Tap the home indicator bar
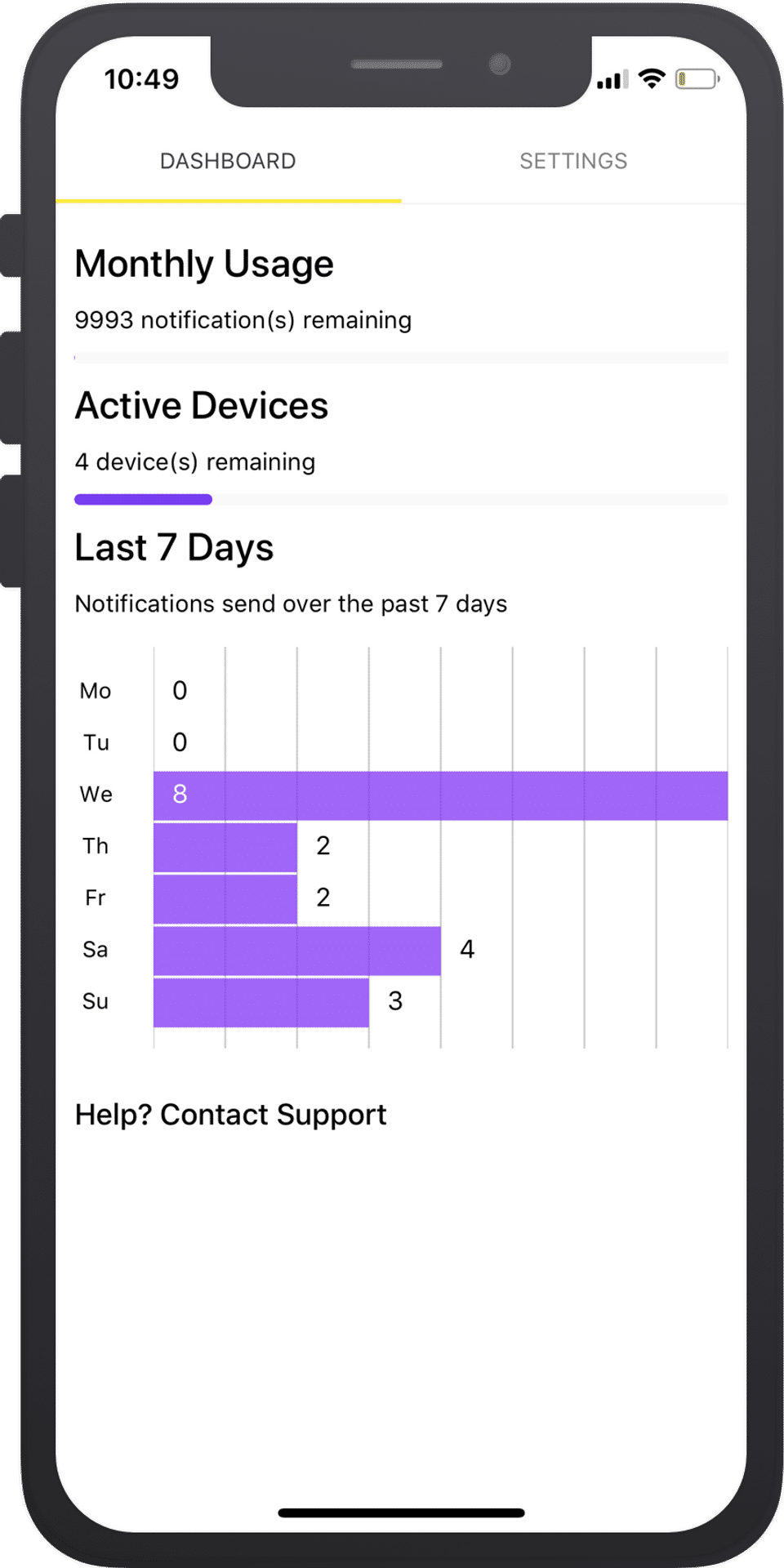The width and height of the screenshot is (784, 1568). point(401,1513)
